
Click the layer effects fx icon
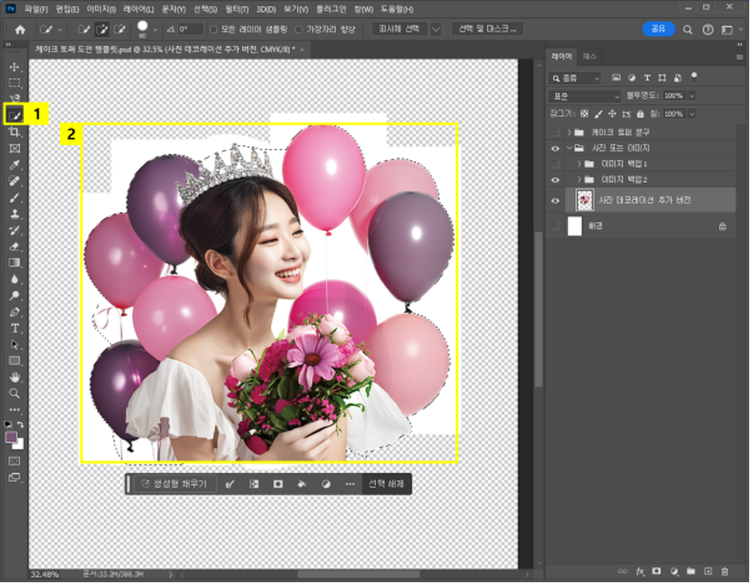(x=639, y=571)
